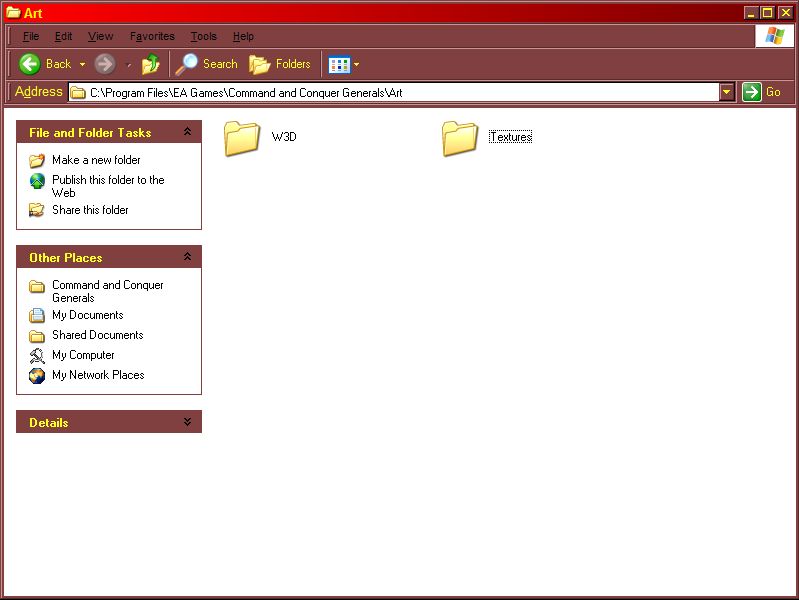Click the green Go arrow button
The image size is (799, 600).
click(x=752, y=92)
